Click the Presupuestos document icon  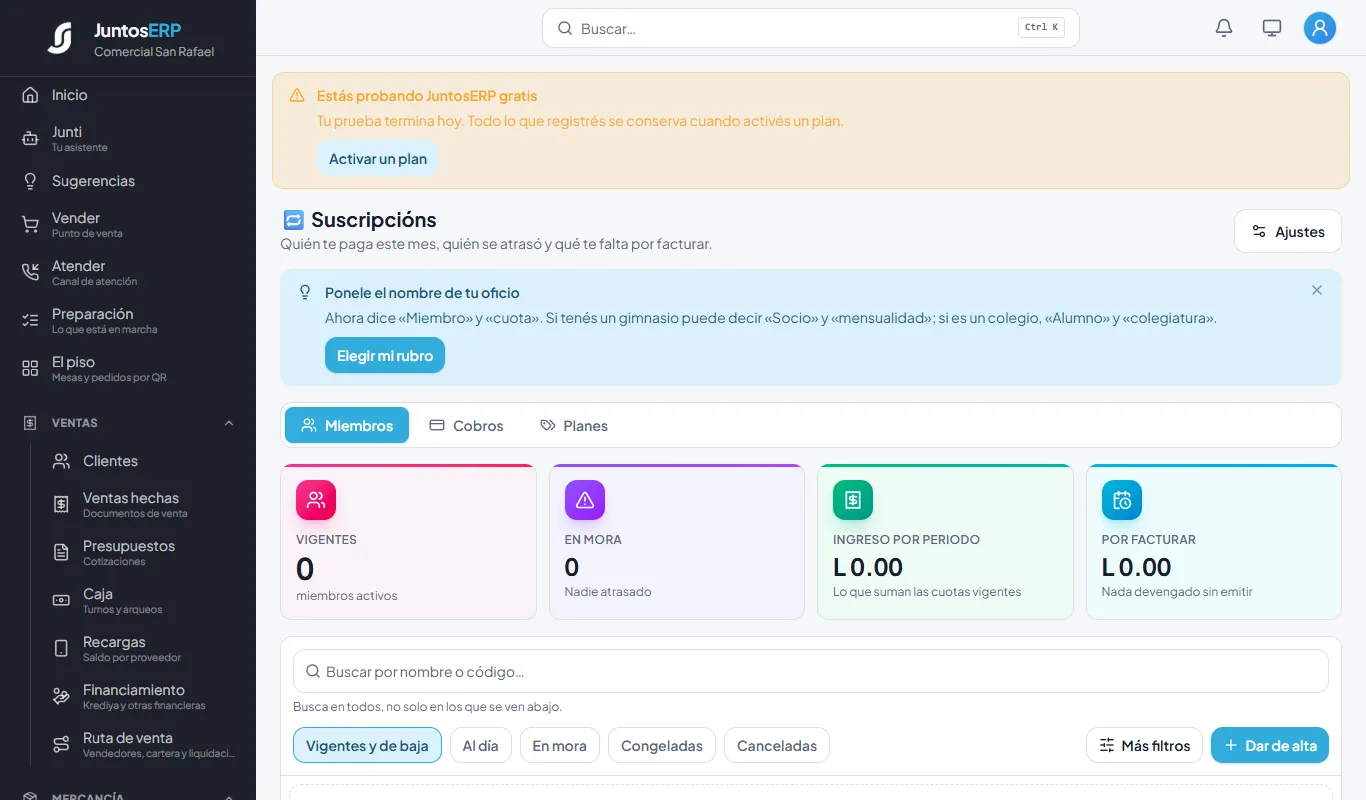click(61, 553)
